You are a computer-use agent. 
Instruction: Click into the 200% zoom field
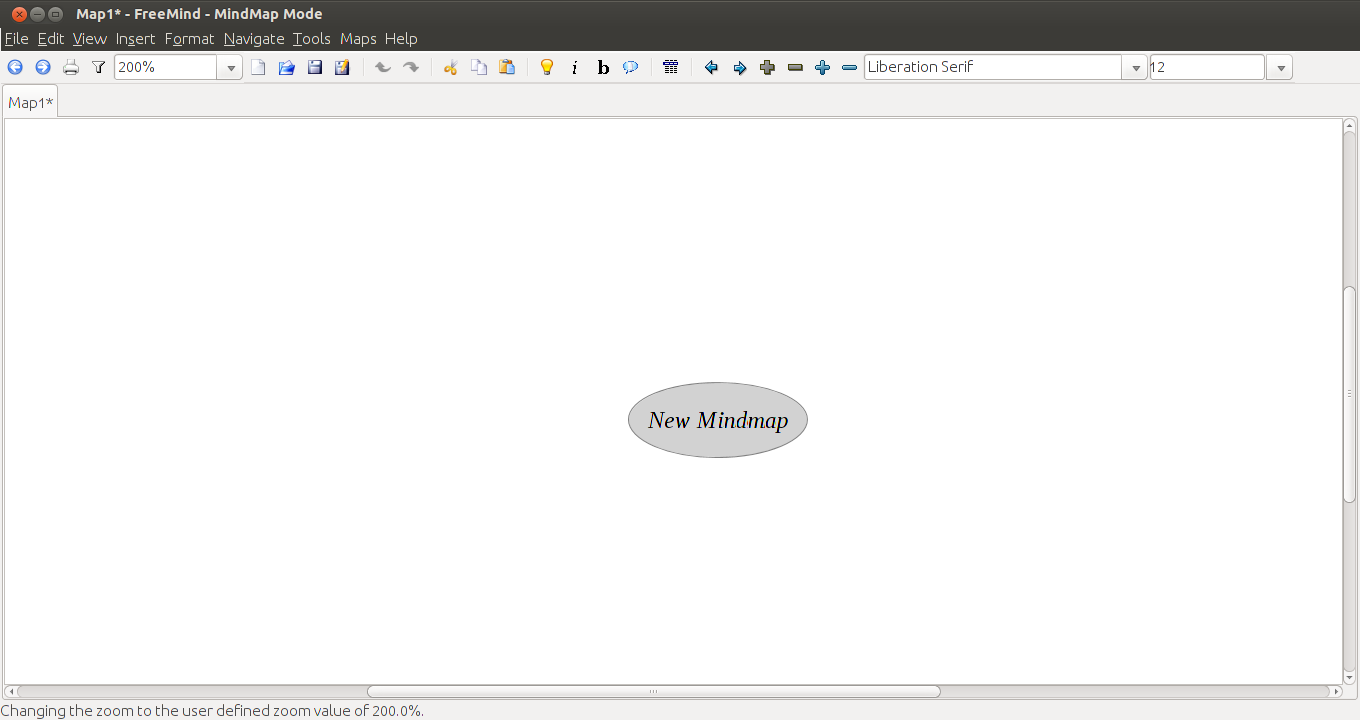coord(166,67)
